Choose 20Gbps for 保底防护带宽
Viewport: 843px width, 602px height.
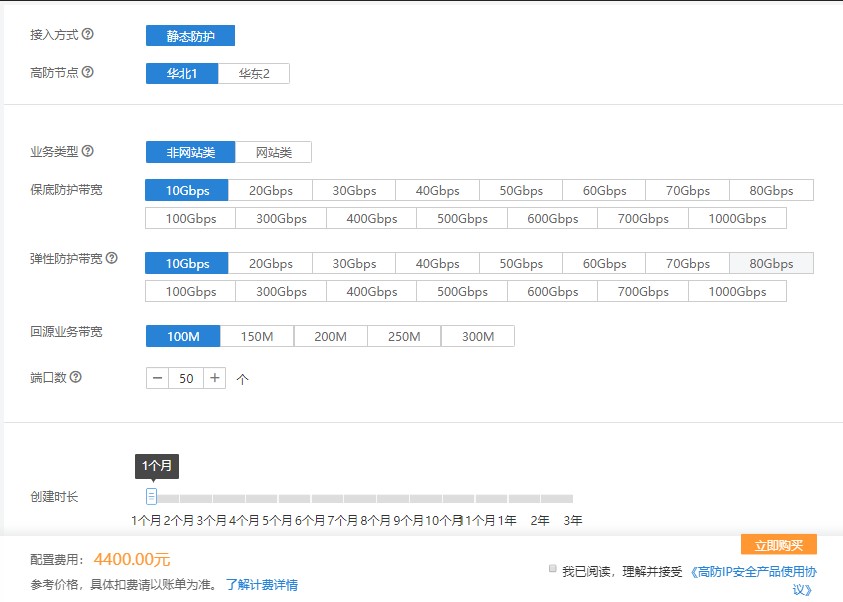[x=270, y=191]
